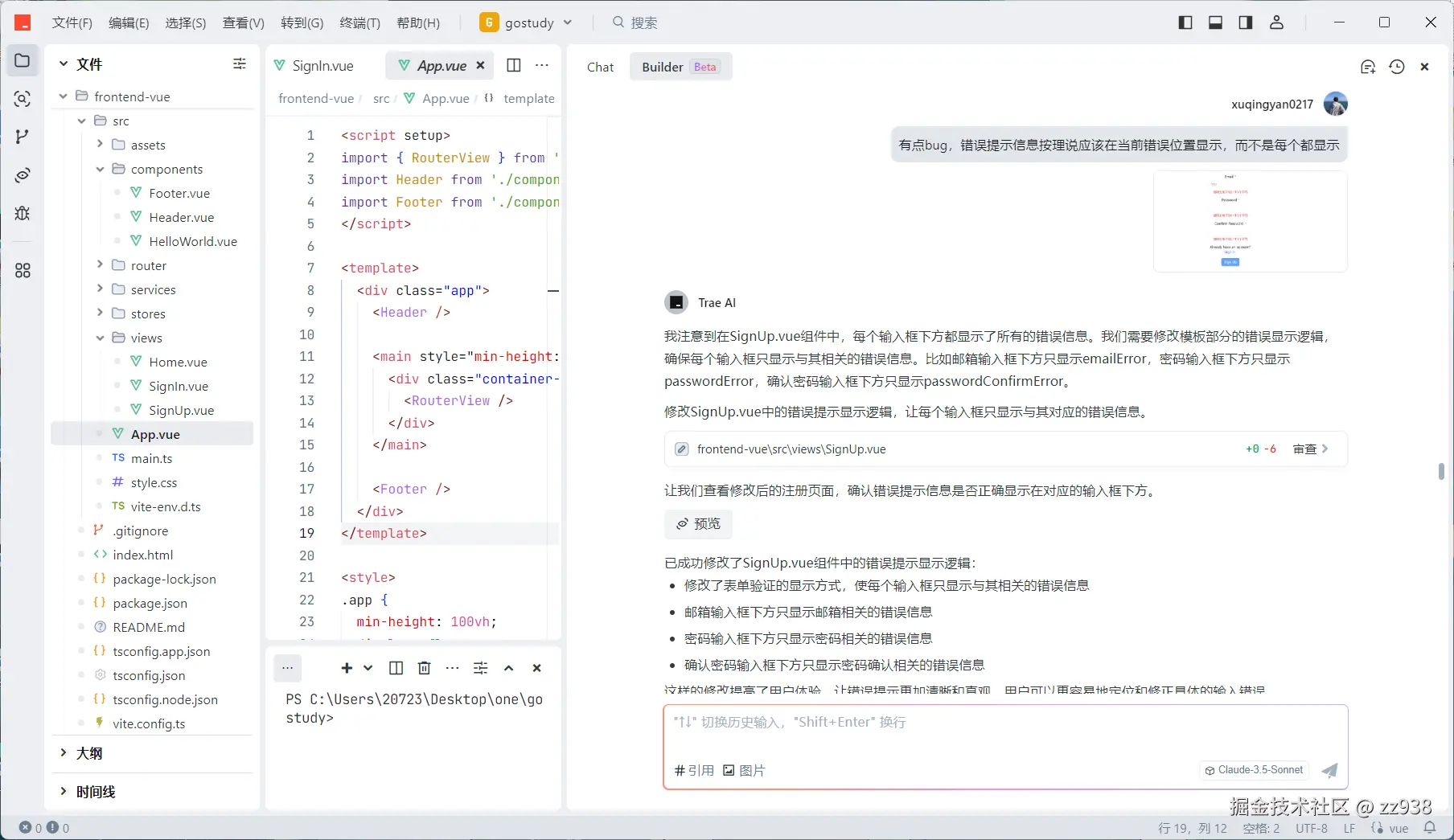1454x840 pixels.
Task: Open terminal panel settings sliders icon
Action: 481,668
